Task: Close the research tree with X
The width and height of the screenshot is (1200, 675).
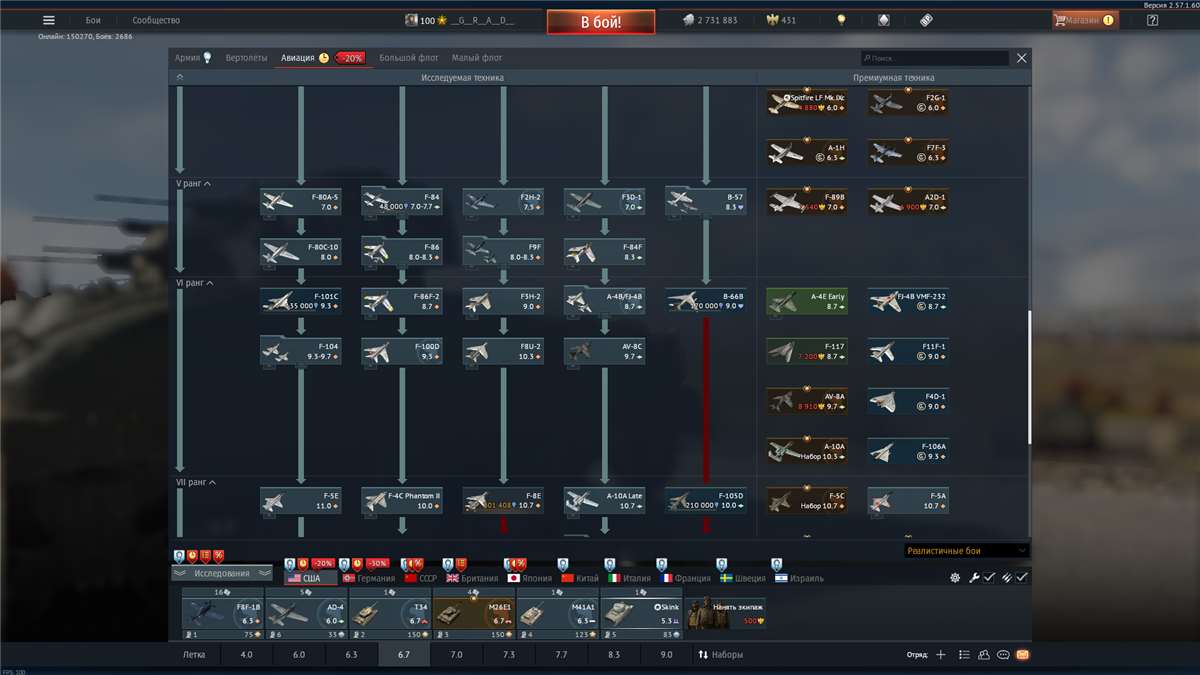Action: click(x=1021, y=58)
